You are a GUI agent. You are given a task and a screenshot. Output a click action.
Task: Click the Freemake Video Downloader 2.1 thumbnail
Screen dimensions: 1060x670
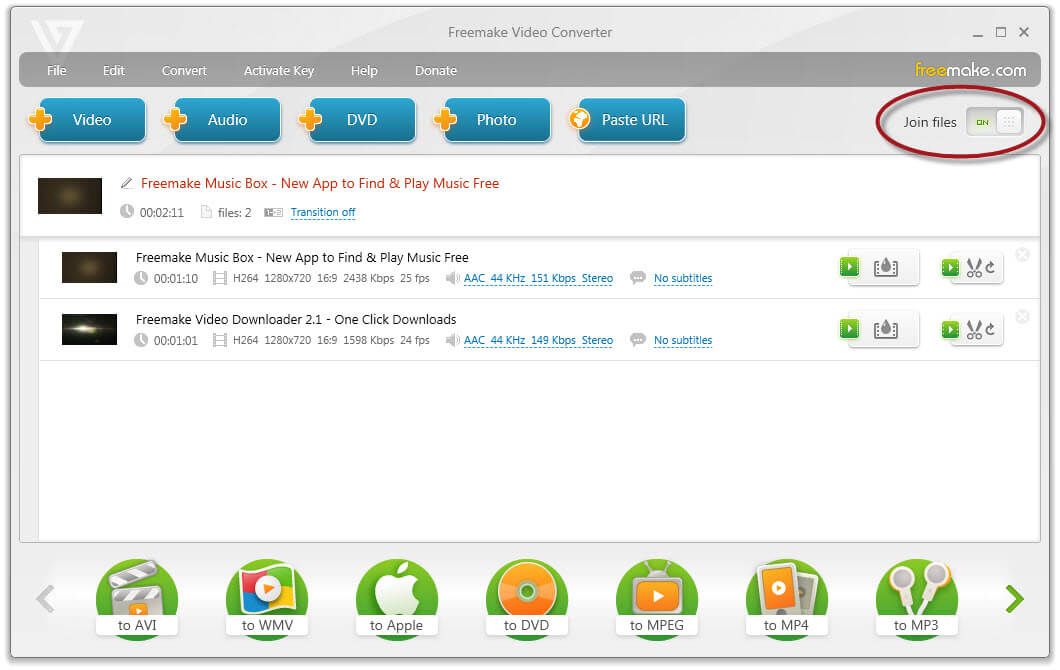(89, 329)
